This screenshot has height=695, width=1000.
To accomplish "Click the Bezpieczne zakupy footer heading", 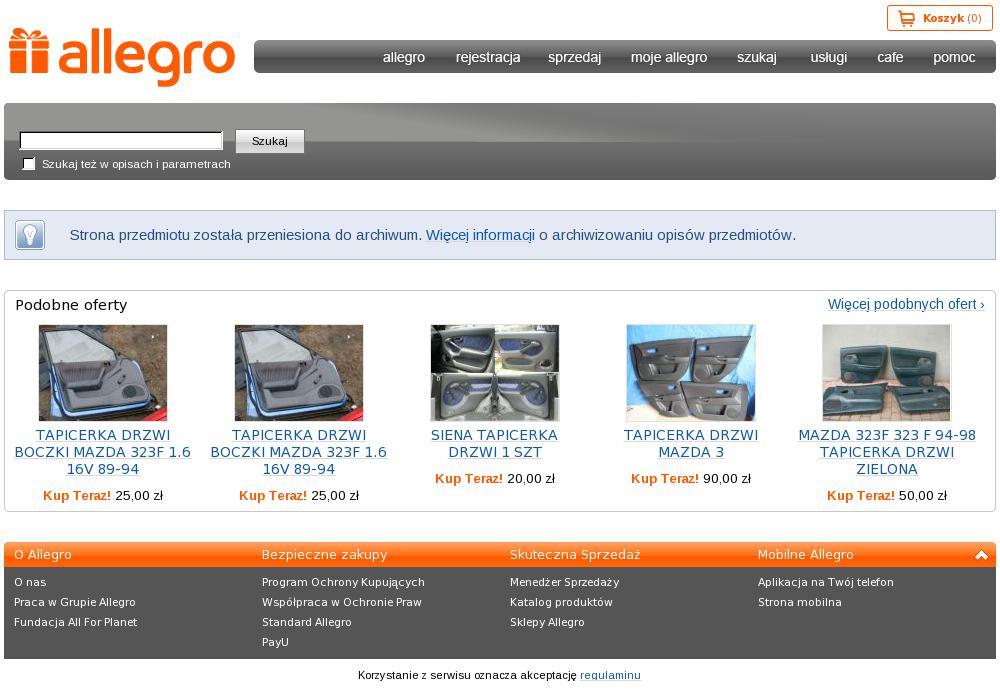I will point(325,555).
